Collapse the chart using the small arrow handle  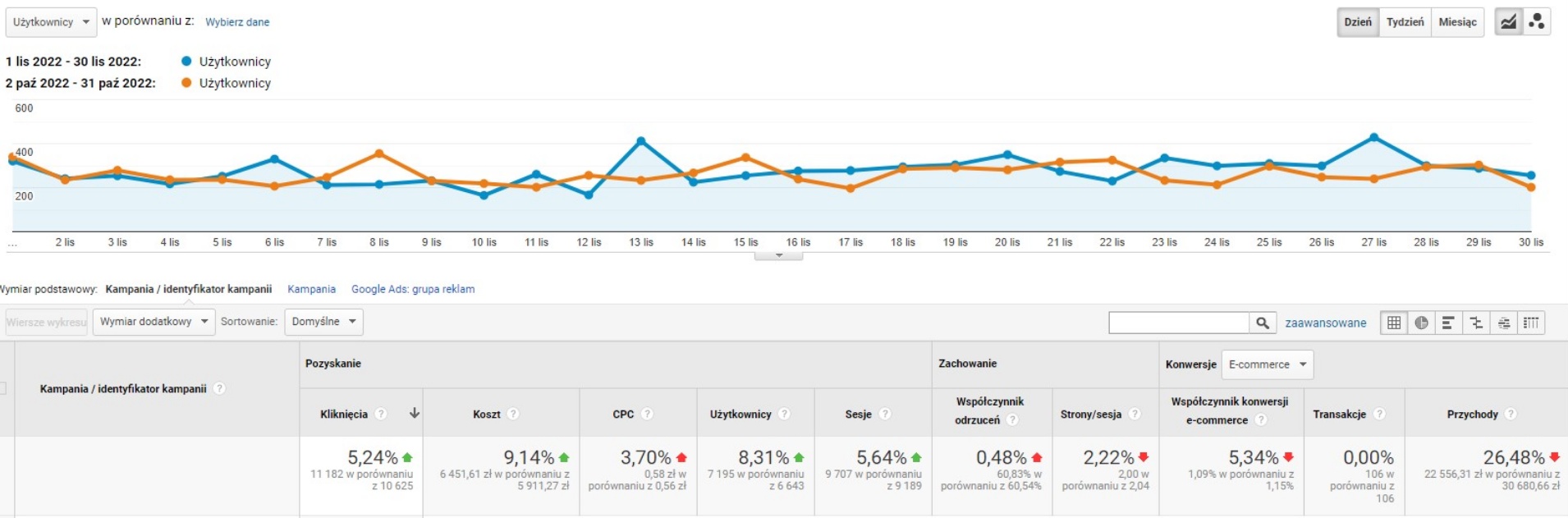[778, 255]
